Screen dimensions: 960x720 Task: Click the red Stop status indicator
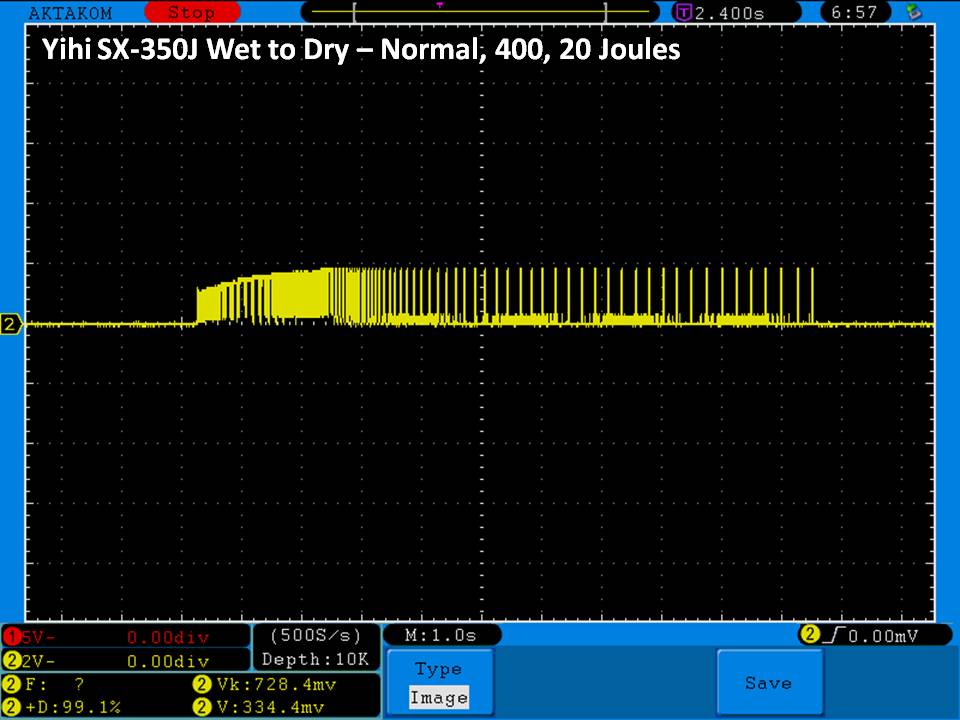click(x=190, y=13)
